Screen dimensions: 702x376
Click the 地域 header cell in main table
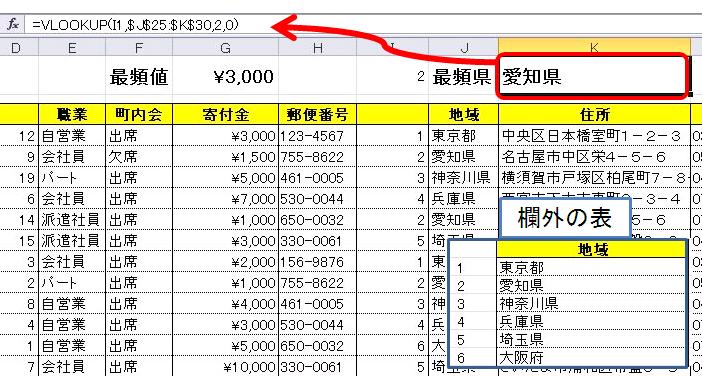(463, 115)
